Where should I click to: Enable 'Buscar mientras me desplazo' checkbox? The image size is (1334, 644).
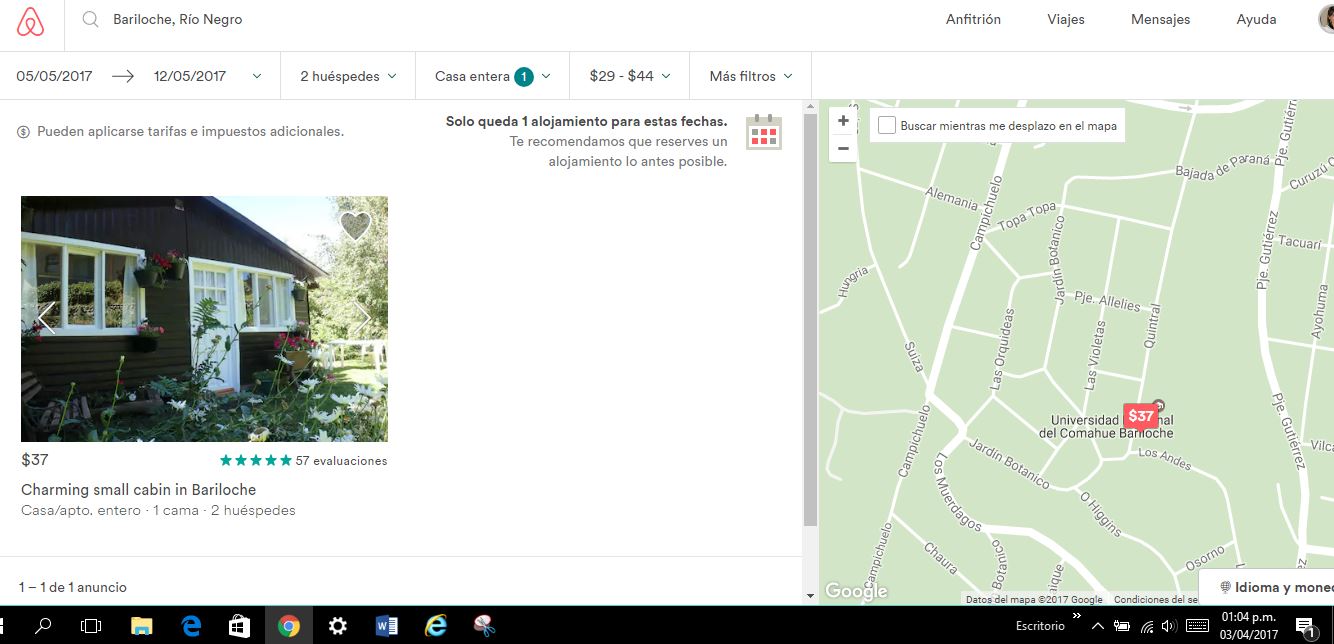(x=886, y=126)
